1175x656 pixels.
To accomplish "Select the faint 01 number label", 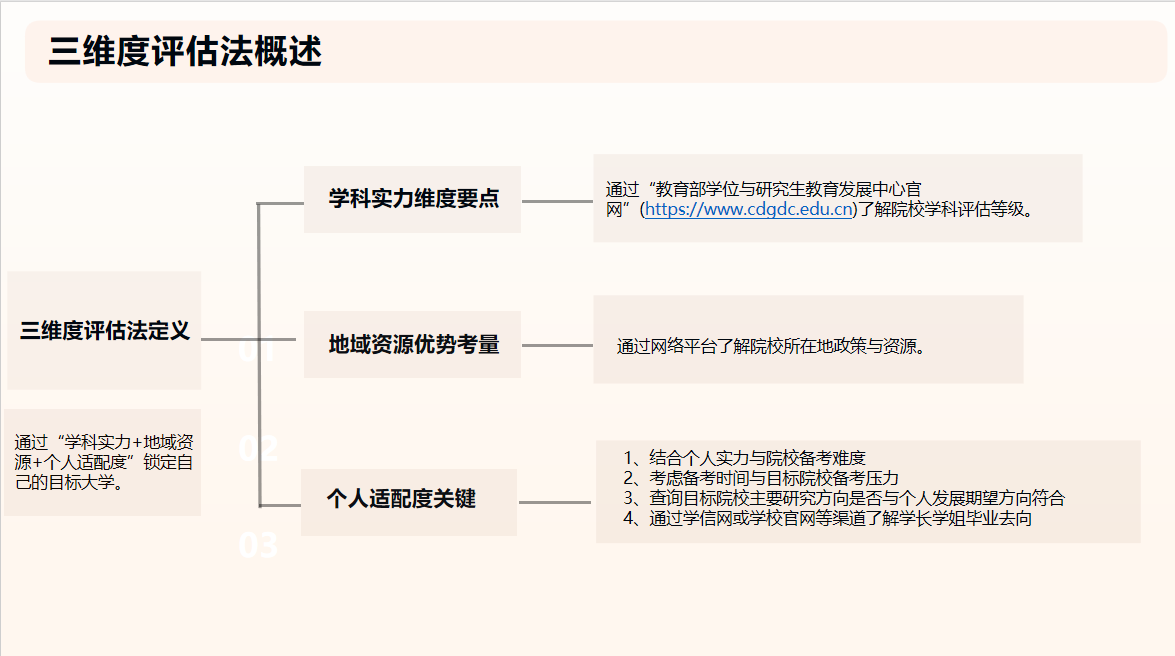I will [257, 354].
